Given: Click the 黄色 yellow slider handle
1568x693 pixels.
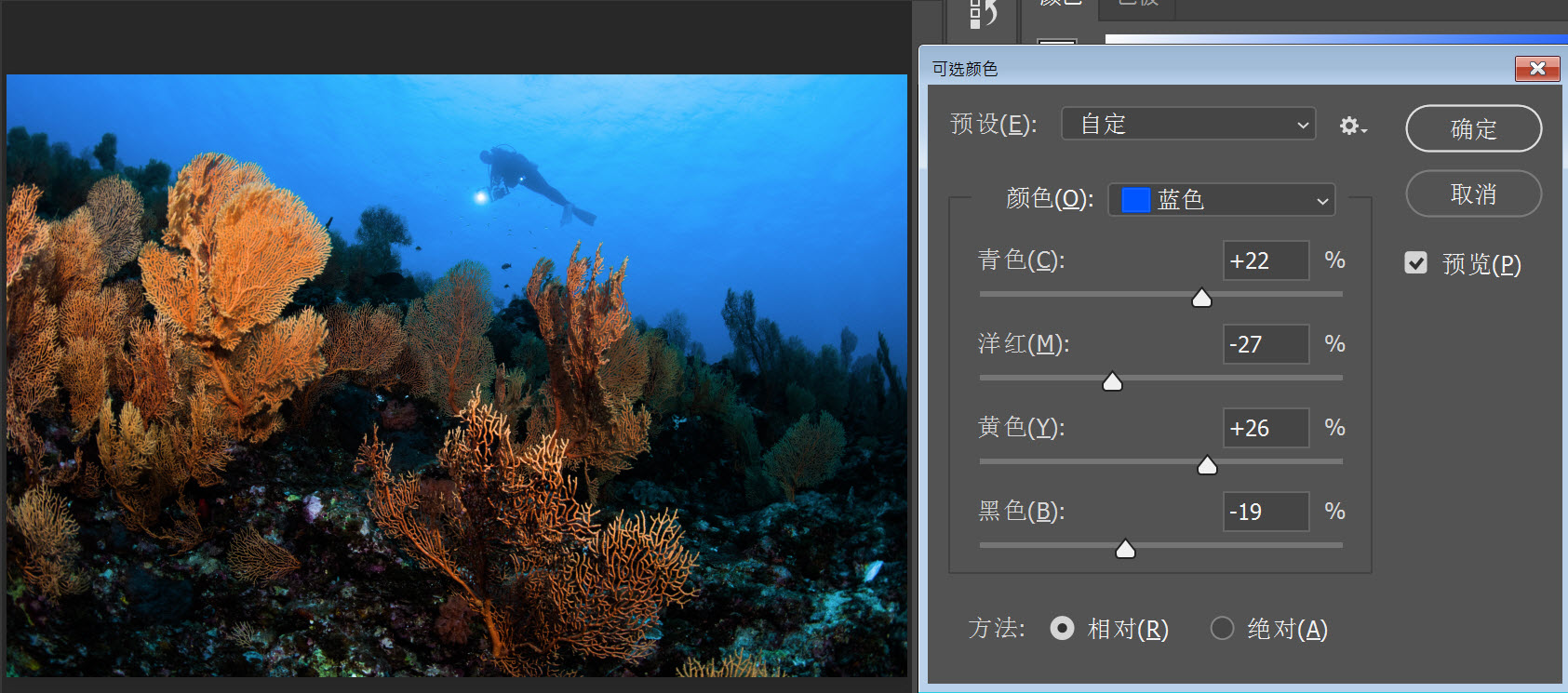Looking at the screenshot, I should tap(1207, 465).
